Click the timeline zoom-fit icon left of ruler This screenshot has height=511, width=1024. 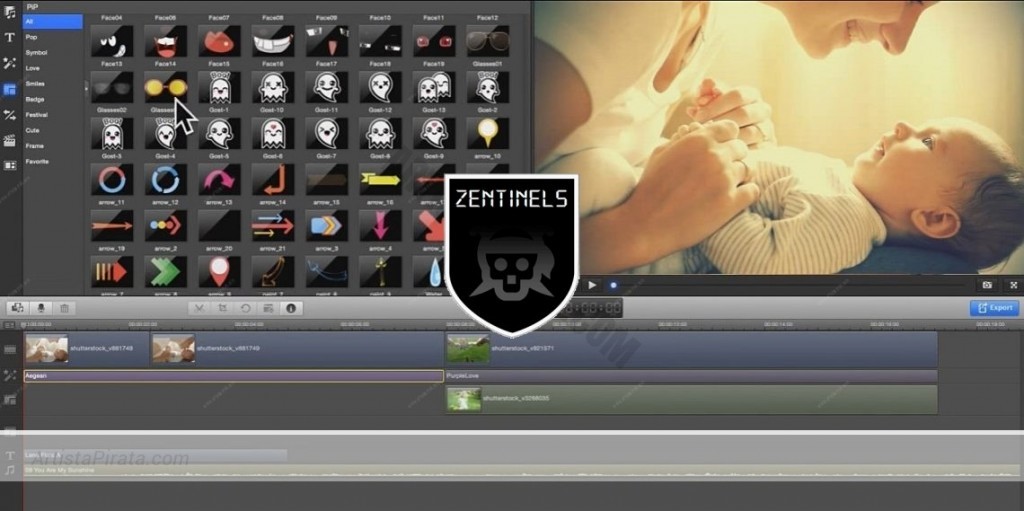tap(9, 325)
